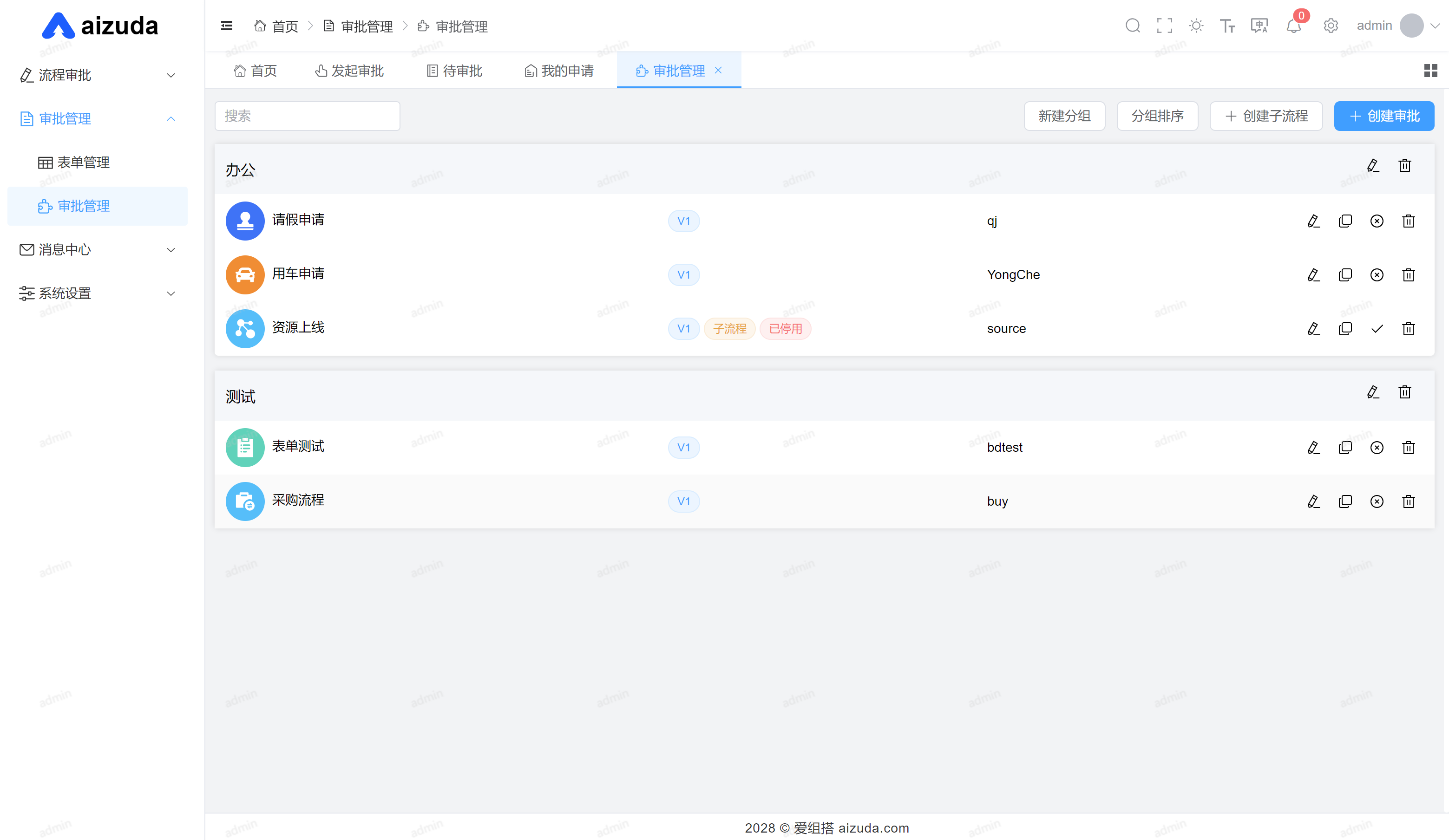The width and height of the screenshot is (1449, 840).
Task: Collapse the sidebar with the hamburger icon
Action: point(227,26)
